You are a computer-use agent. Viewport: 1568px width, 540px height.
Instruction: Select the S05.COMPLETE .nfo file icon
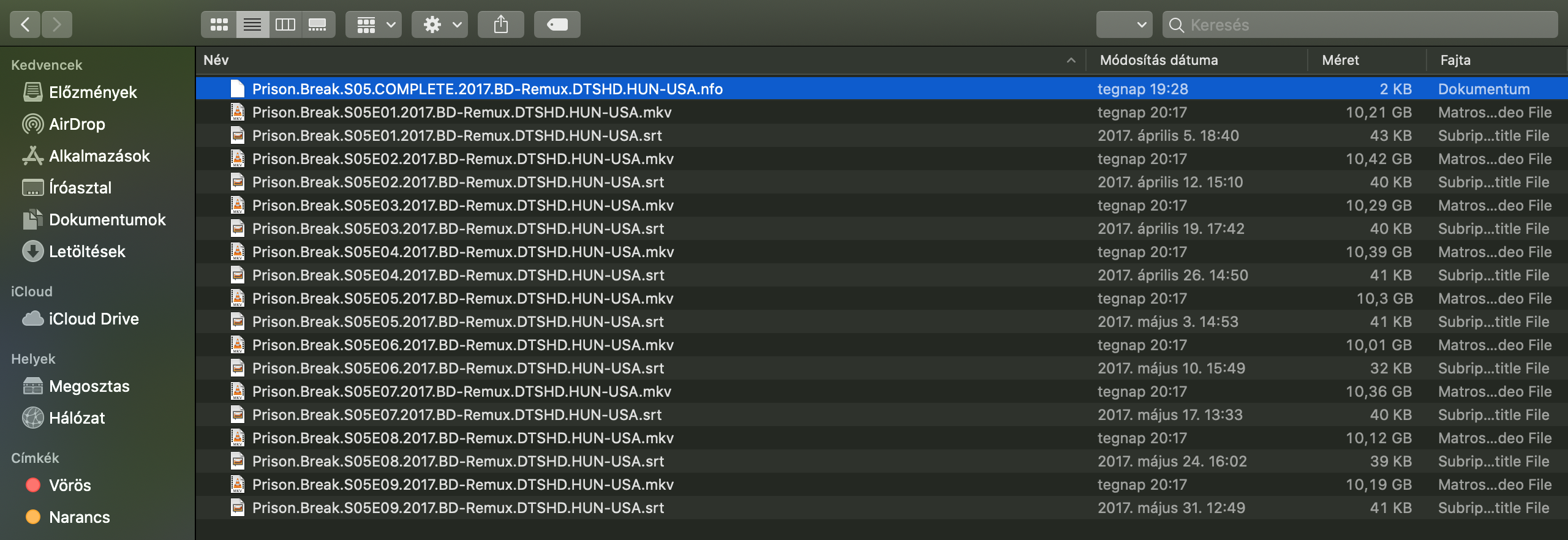(238, 89)
